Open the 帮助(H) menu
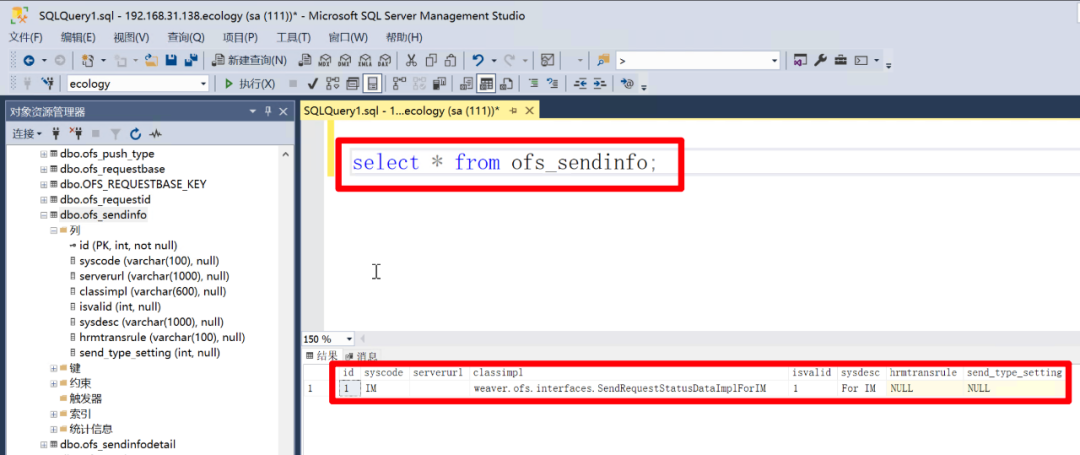 click(404, 37)
